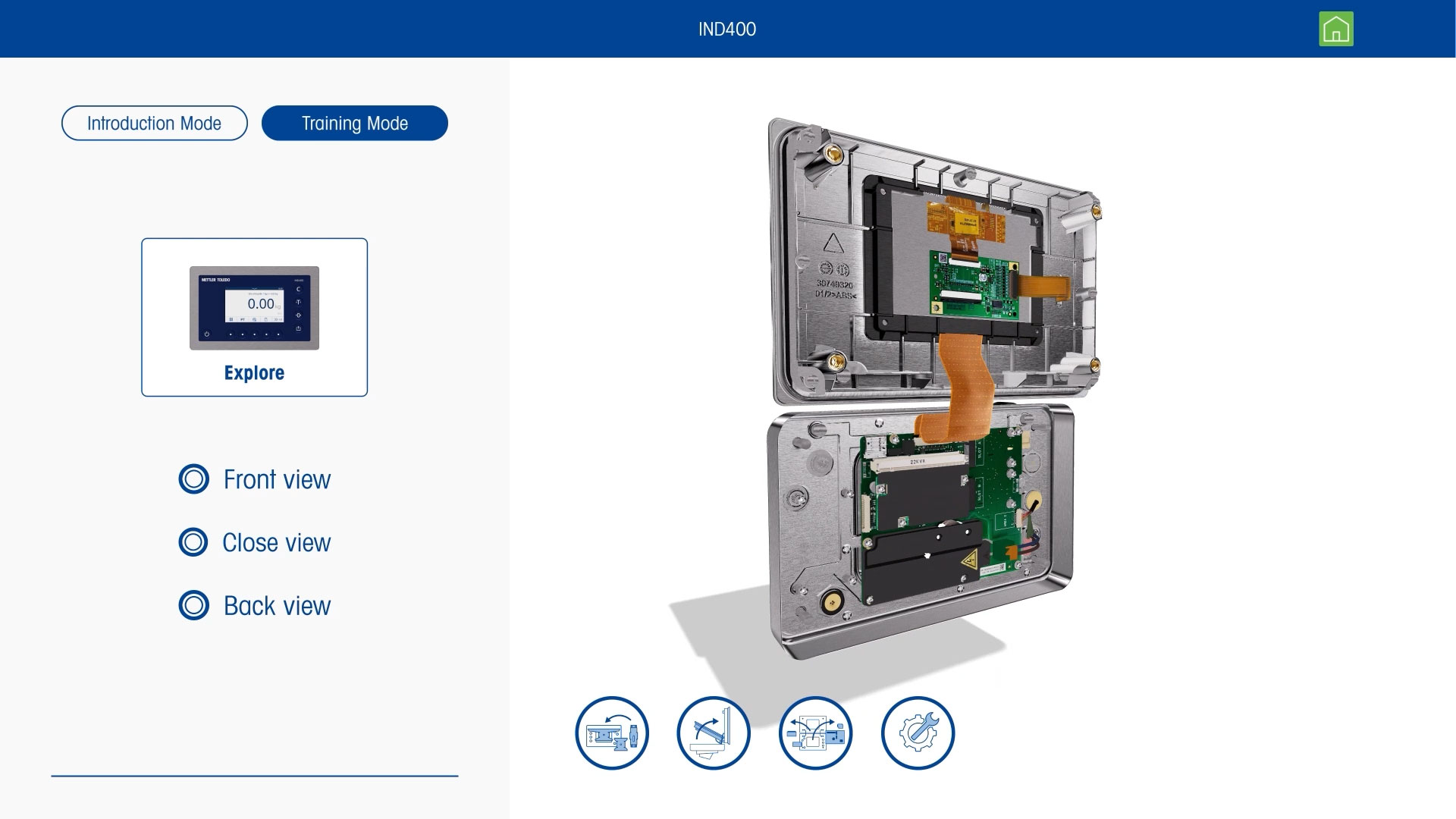
Task: Click the open enclosure cover icon
Action: pyautogui.click(x=713, y=733)
